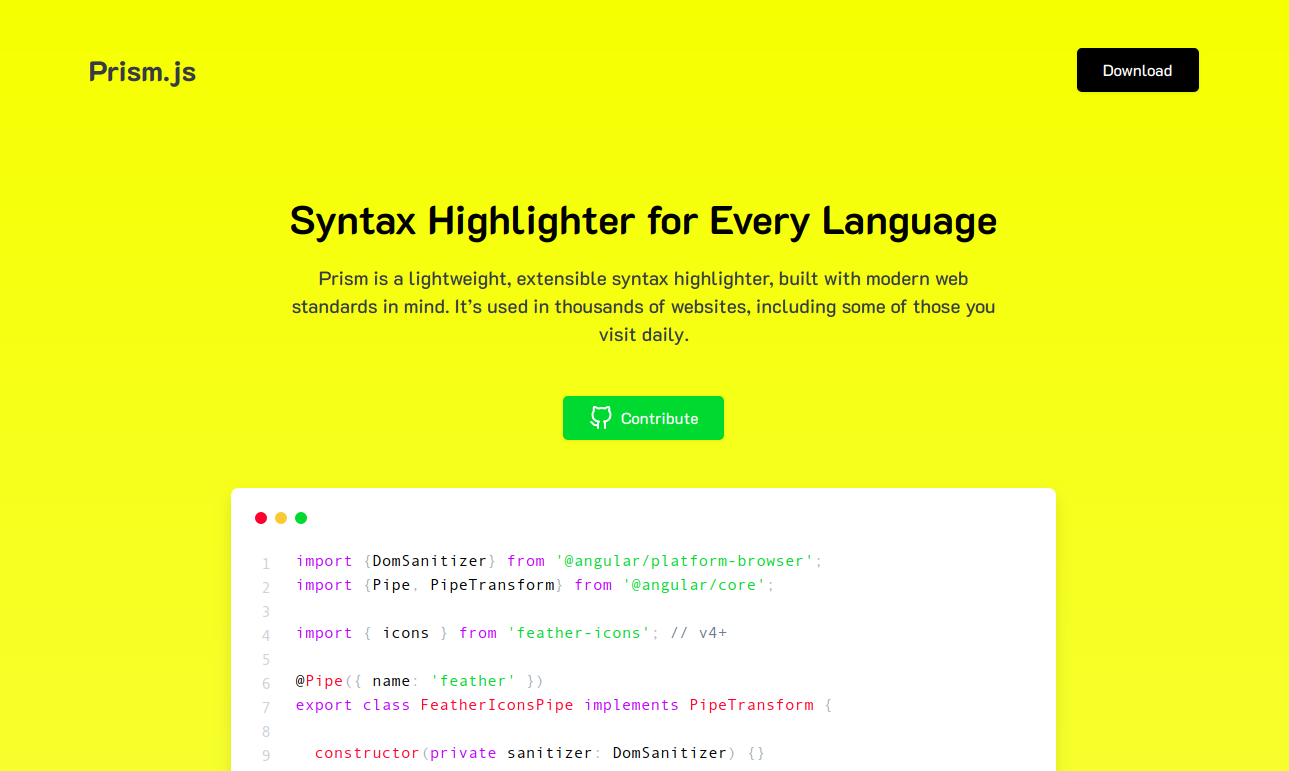The image size is (1289, 771).
Task: Select line number 7 in code gutter
Action: (266, 708)
